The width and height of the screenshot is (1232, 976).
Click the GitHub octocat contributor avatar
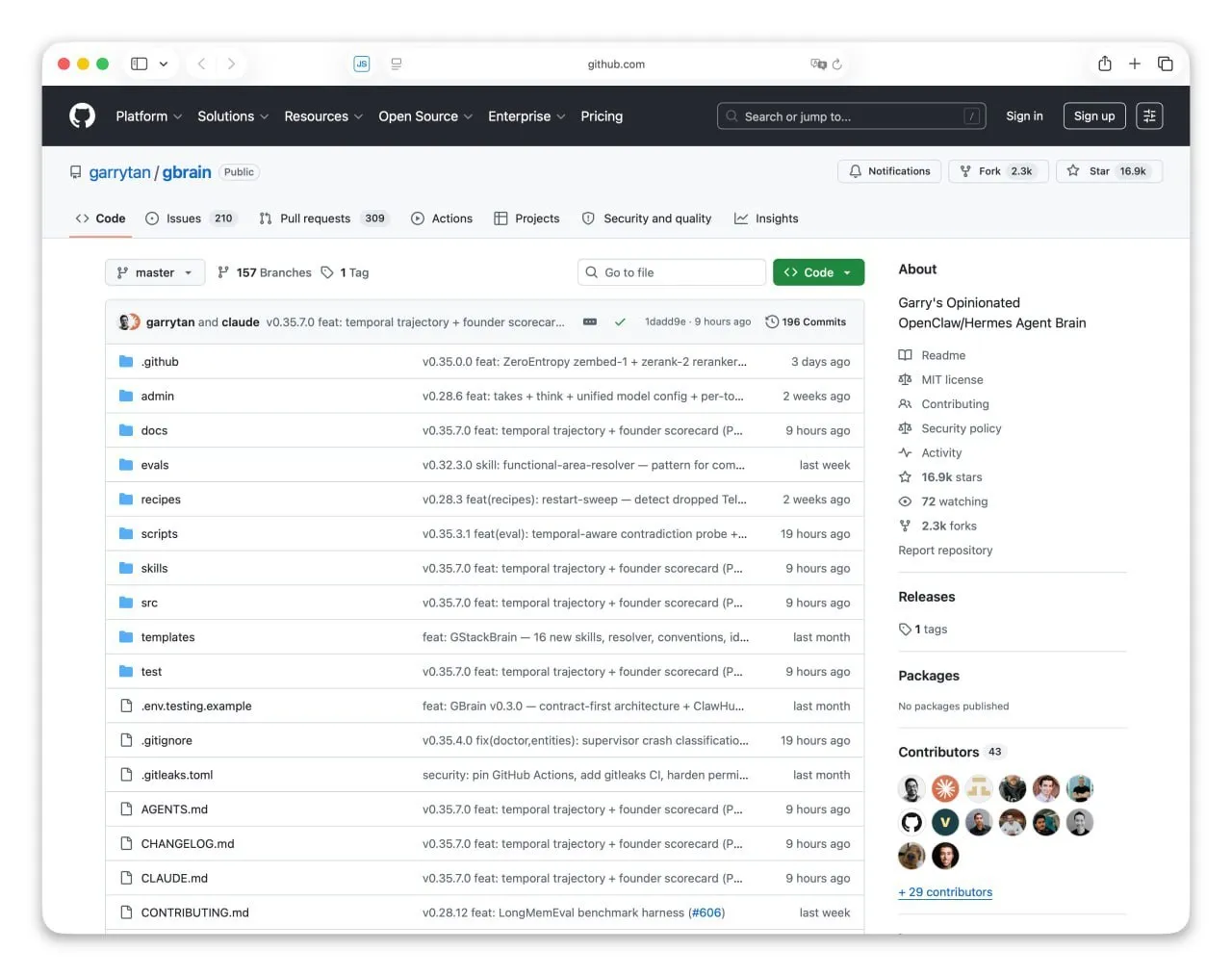(911, 823)
